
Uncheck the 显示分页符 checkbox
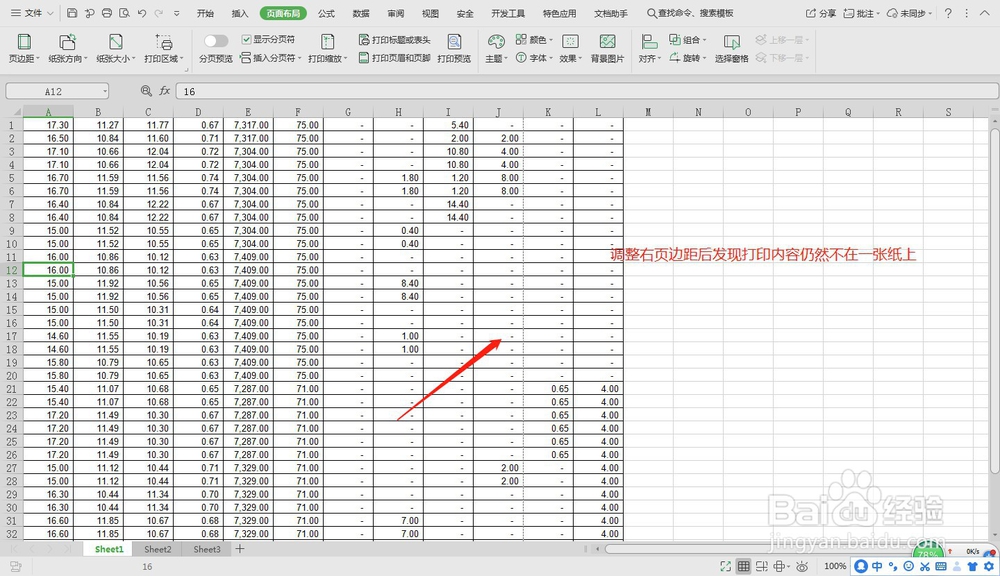pyautogui.click(x=246, y=40)
